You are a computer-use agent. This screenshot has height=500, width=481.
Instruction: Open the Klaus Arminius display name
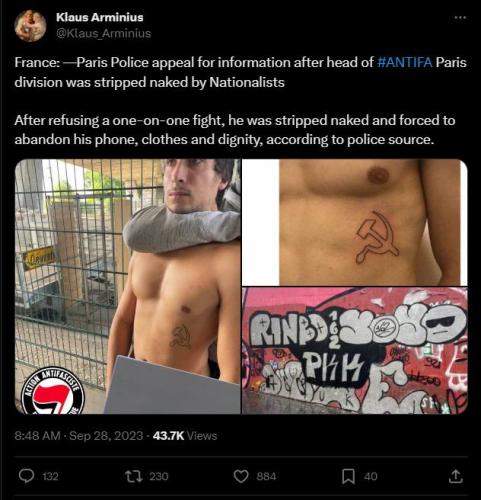click(x=100, y=17)
